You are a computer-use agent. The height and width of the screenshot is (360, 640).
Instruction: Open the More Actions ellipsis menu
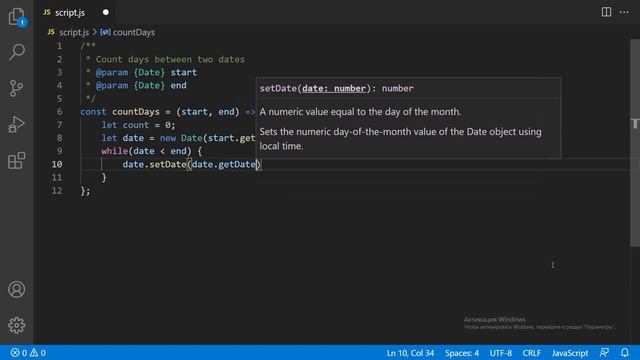[624, 12]
